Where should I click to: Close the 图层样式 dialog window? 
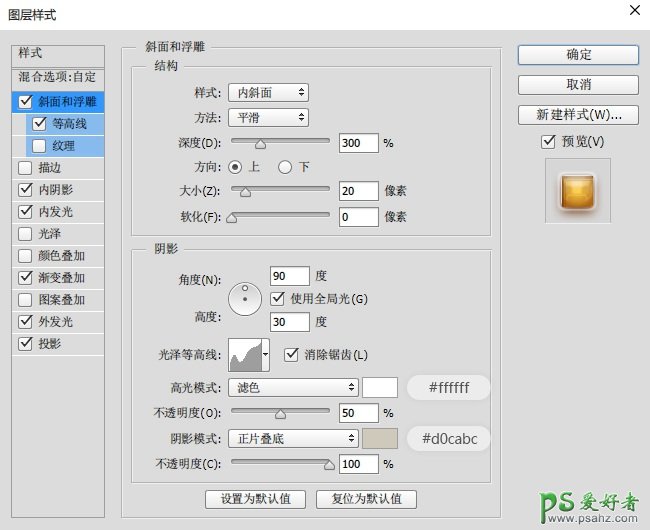pos(633,10)
